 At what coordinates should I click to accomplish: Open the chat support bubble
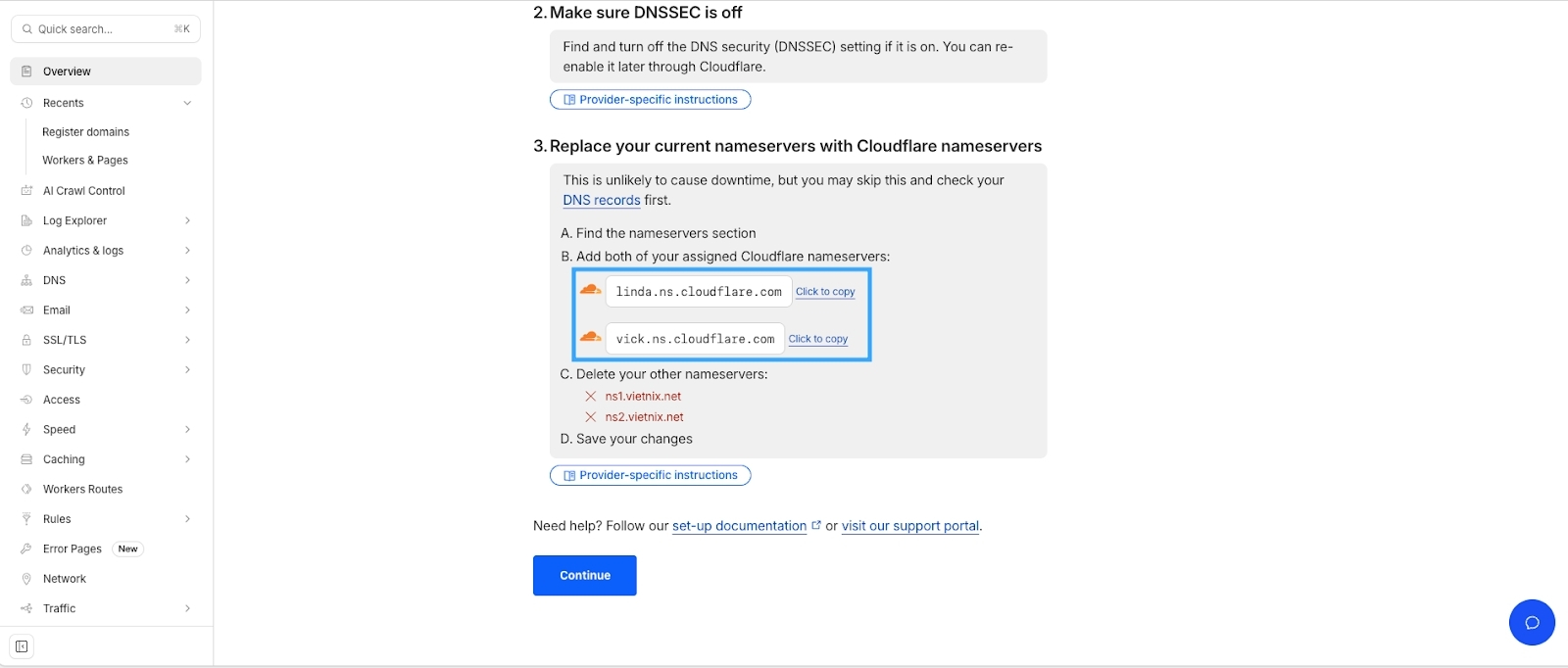[x=1531, y=622]
